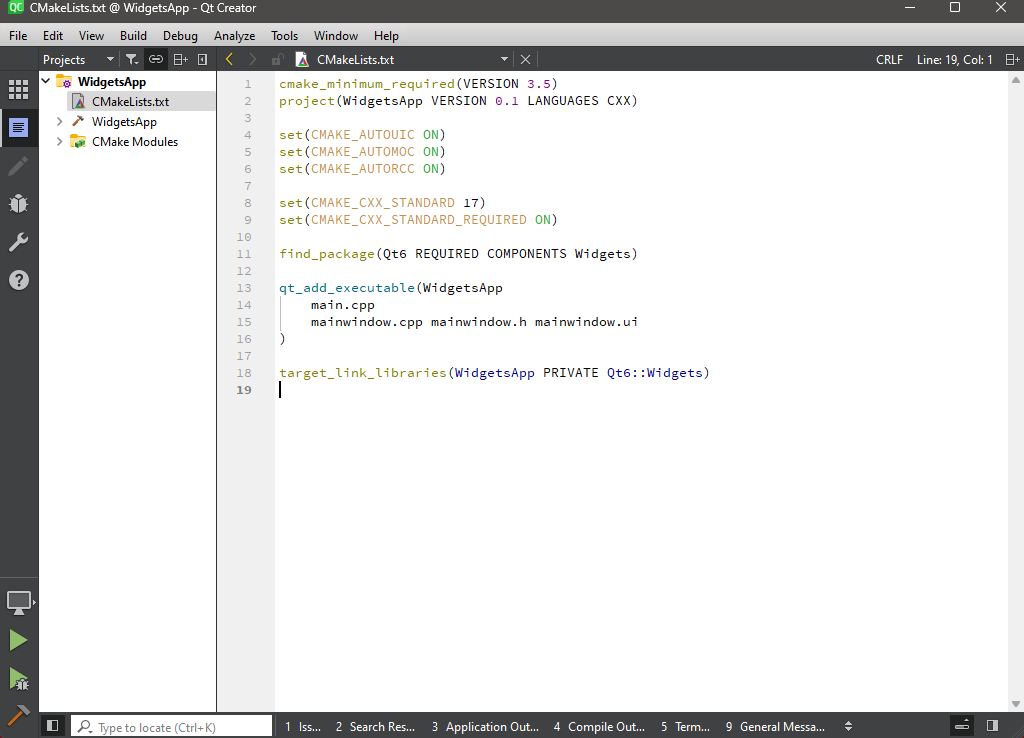The image size is (1024, 738).
Task: Expand the CMake Modules folder
Action: tap(60, 142)
